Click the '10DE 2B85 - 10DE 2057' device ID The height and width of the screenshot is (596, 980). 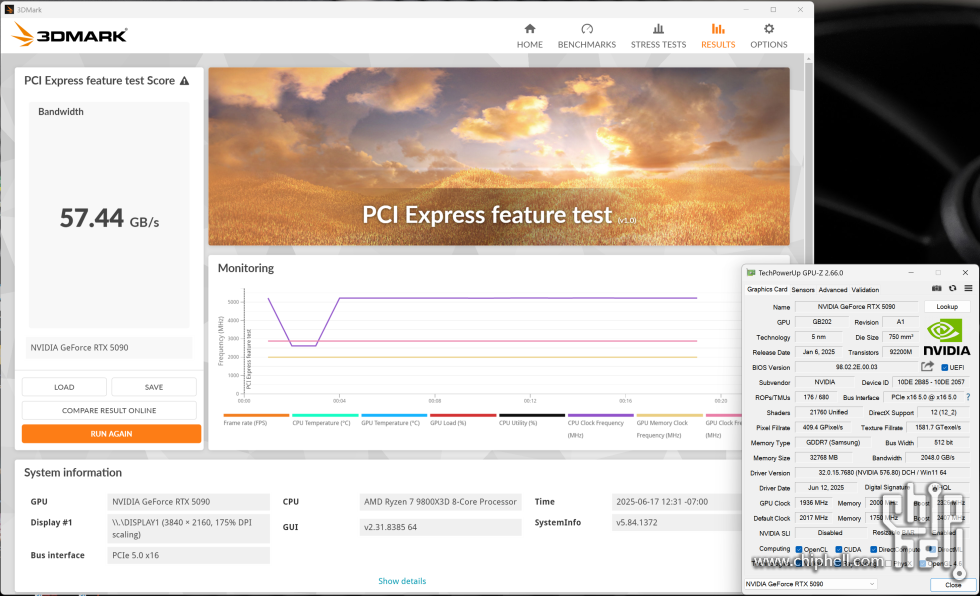[931, 382]
